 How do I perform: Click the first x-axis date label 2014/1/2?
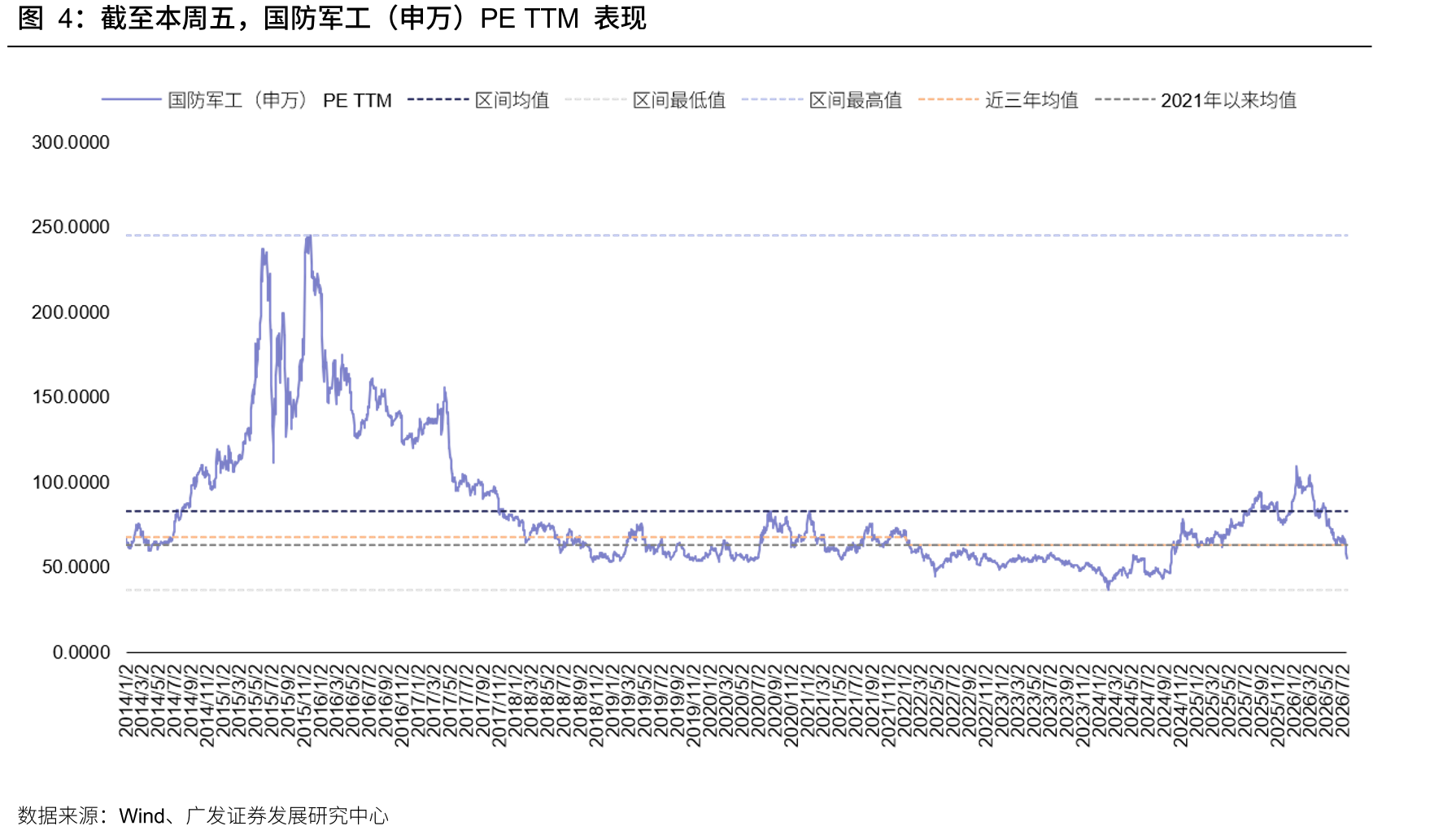click(126, 701)
